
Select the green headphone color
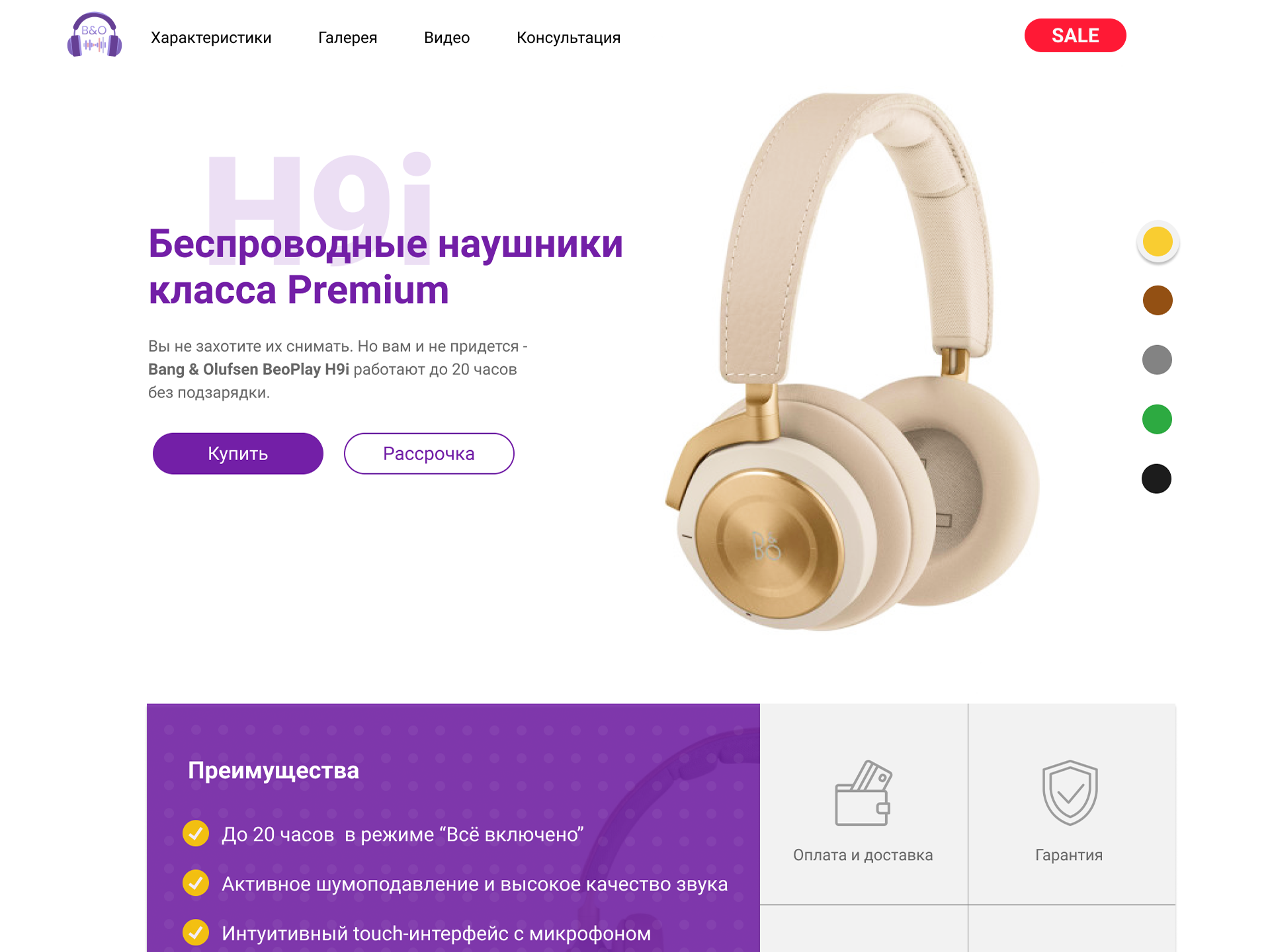coord(1157,419)
